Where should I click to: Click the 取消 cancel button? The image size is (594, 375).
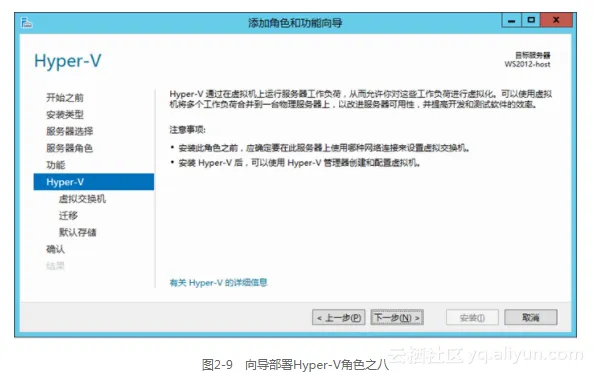point(531,317)
